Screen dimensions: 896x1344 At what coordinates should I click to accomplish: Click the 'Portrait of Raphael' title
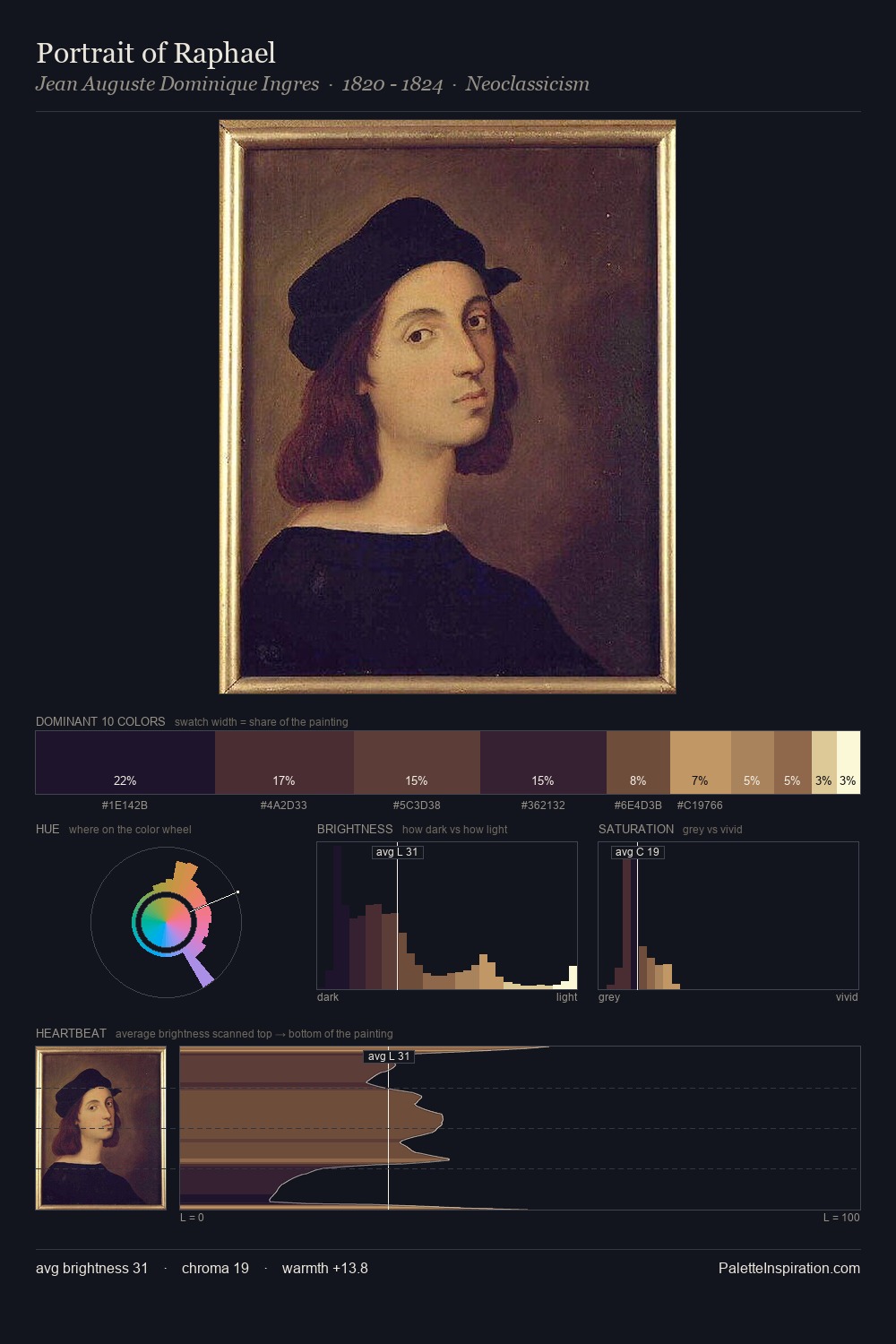tap(156, 53)
